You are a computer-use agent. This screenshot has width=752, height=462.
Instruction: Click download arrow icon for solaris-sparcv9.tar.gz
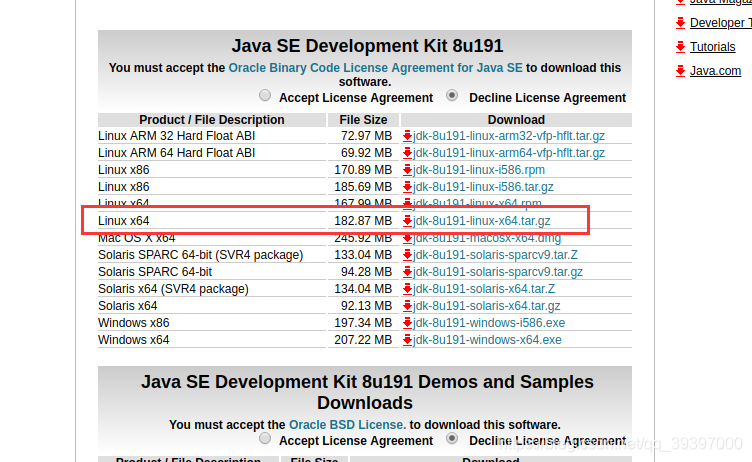pos(407,272)
